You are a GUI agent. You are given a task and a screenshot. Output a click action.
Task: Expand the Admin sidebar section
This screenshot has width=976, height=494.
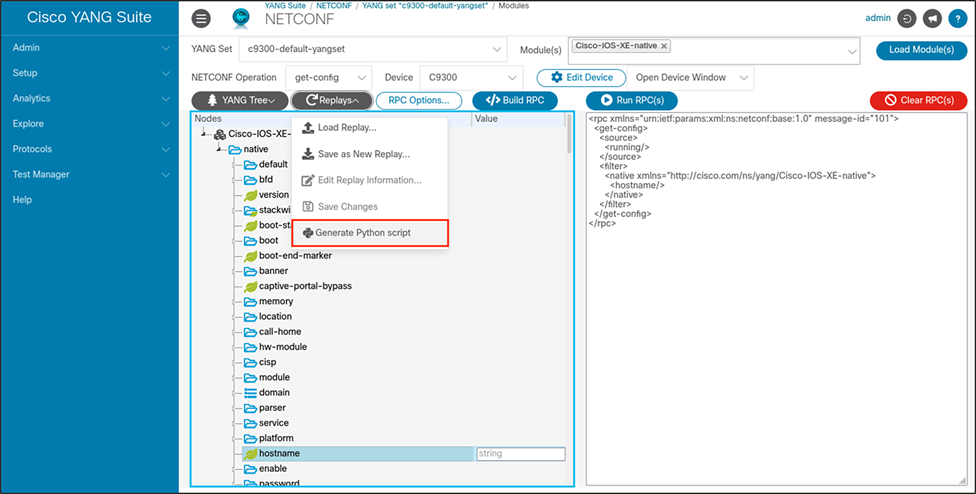[90, 48]
